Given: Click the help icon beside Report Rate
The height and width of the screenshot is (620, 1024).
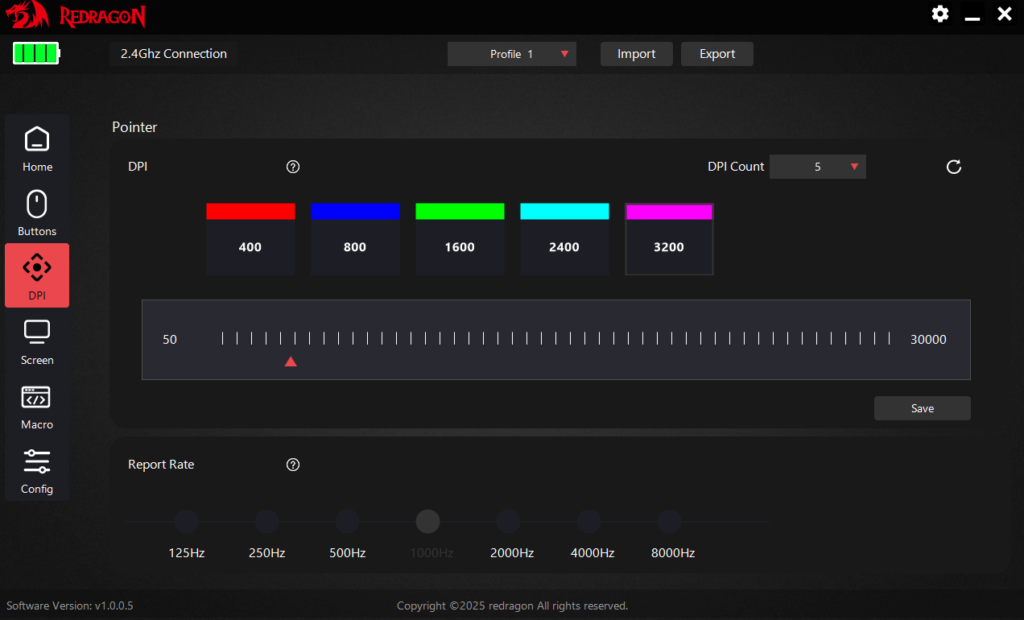Looking at the screenshot, I should [293, 465].
